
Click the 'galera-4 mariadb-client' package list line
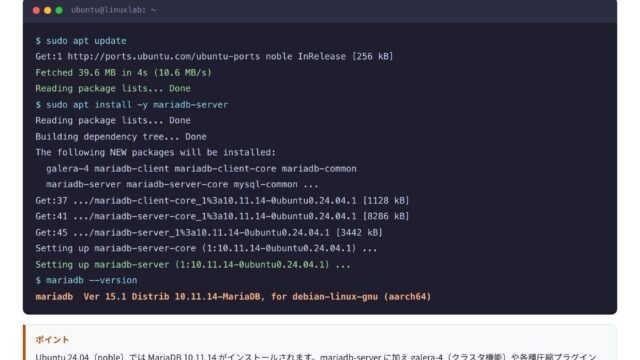(x=201, y=169)
